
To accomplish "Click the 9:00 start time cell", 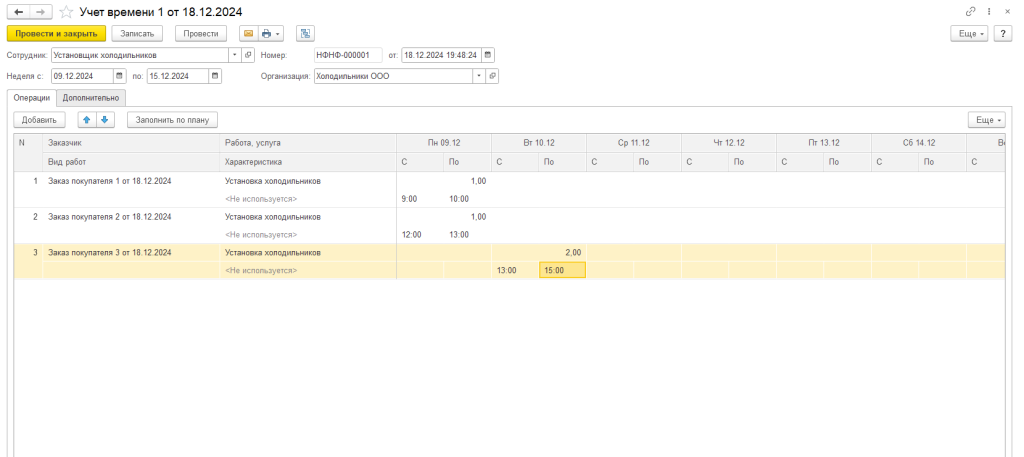I will click(x=420, y=198).
